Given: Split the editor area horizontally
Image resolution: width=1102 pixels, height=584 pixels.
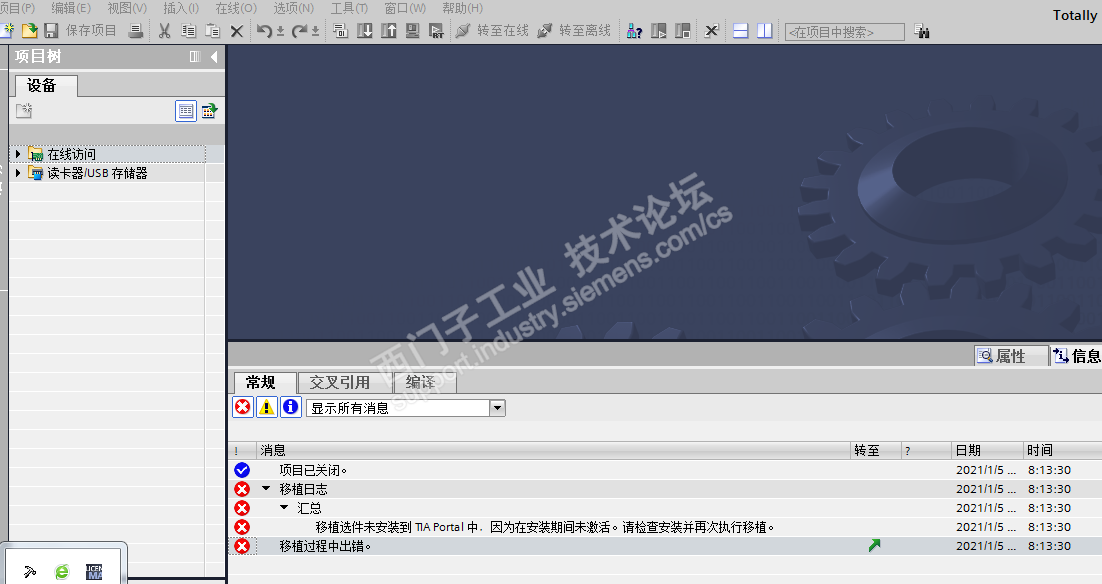Looking at the screenshot, I should (741, 30).
